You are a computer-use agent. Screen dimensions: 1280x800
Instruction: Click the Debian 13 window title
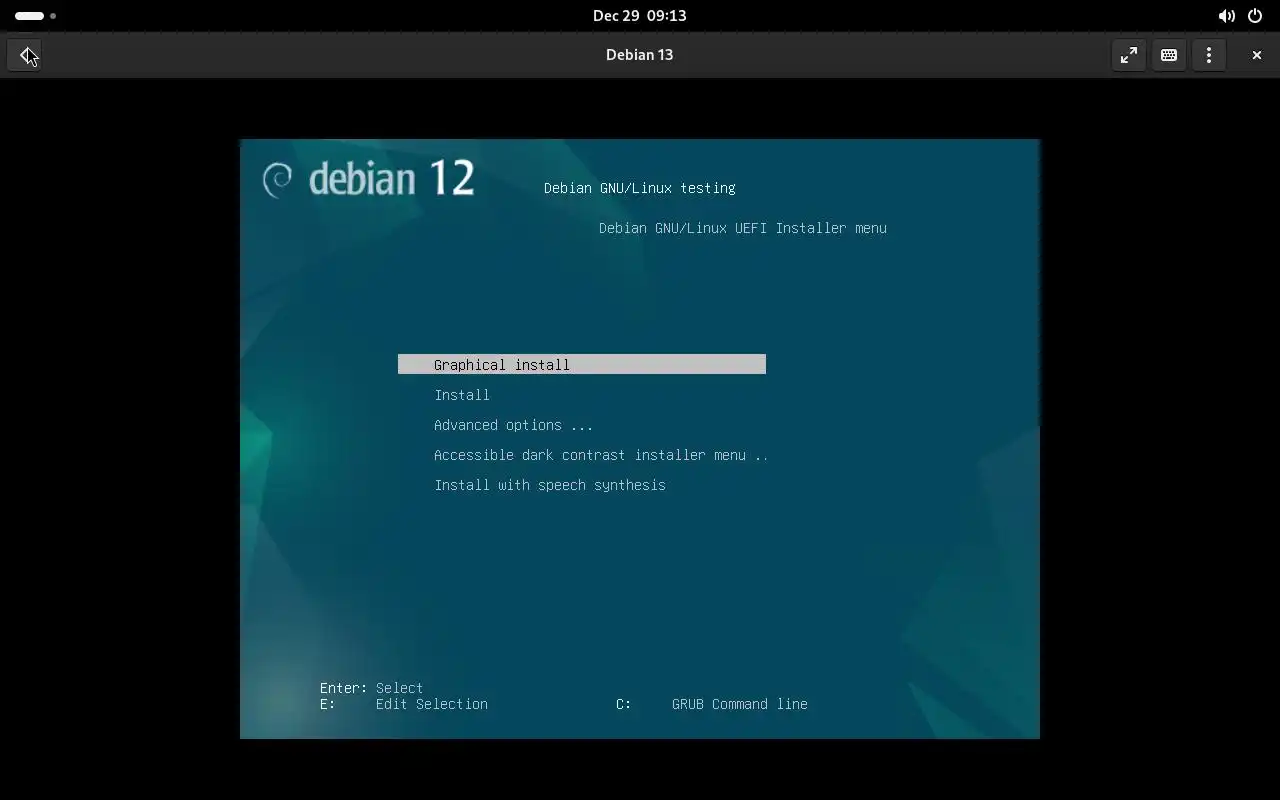[639, 55]
